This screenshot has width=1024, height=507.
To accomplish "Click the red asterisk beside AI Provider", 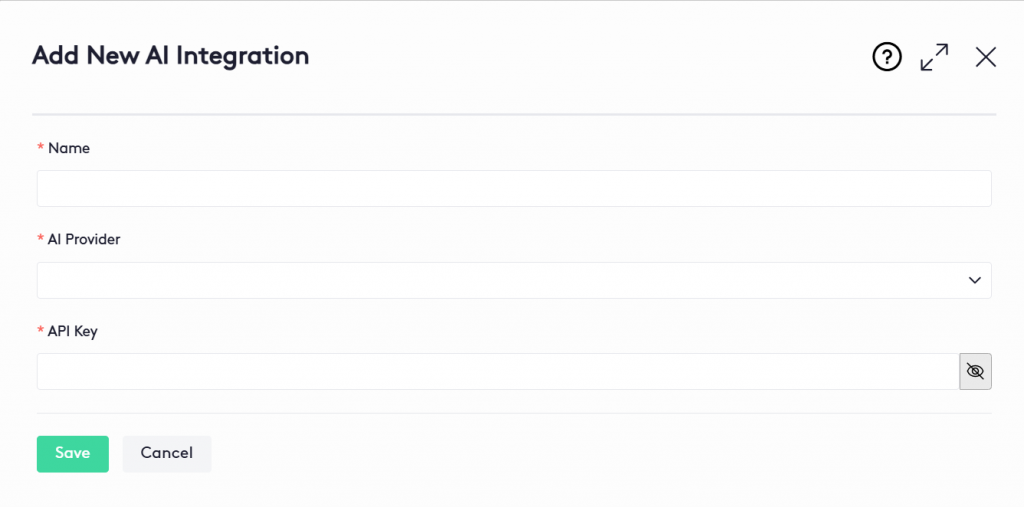I will (x=41, y=240).
